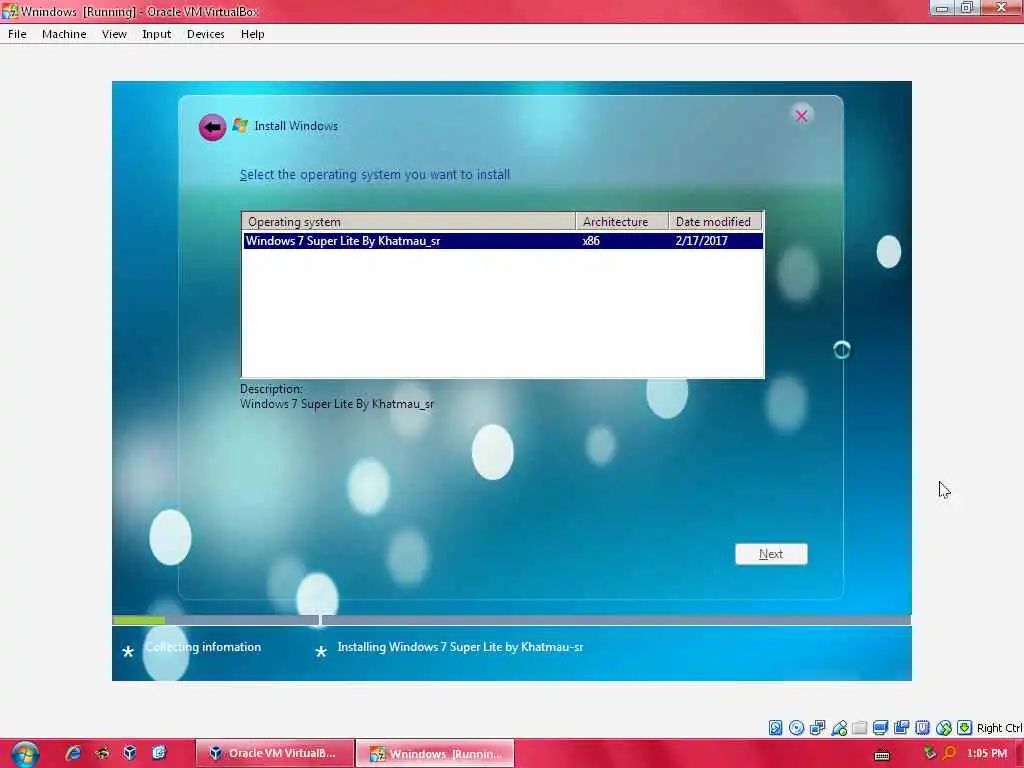
Task: Click the Right Ctrl host key label
Action: coord(999,728)
